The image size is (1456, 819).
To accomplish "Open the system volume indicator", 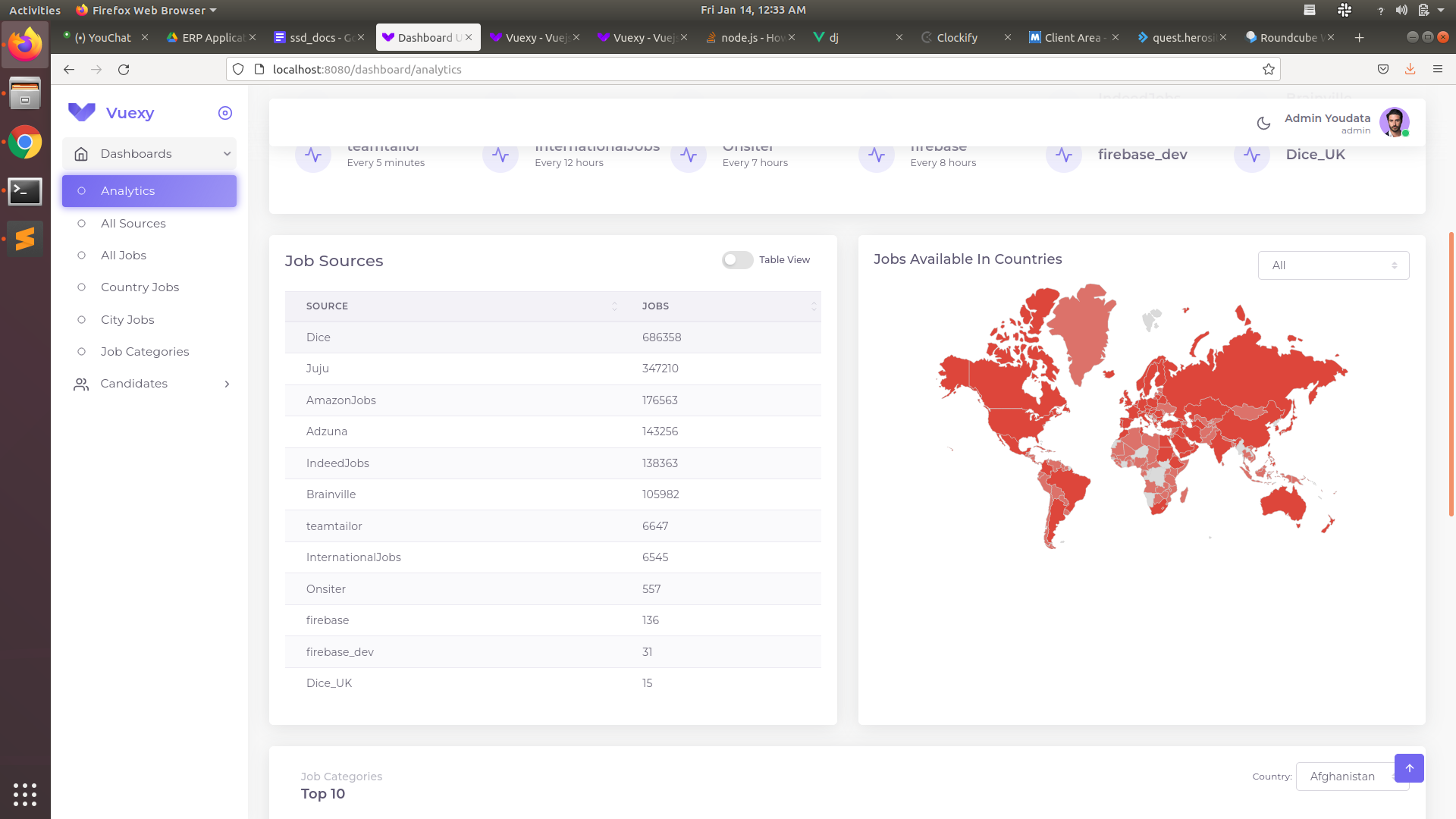I will point(1401,10).
